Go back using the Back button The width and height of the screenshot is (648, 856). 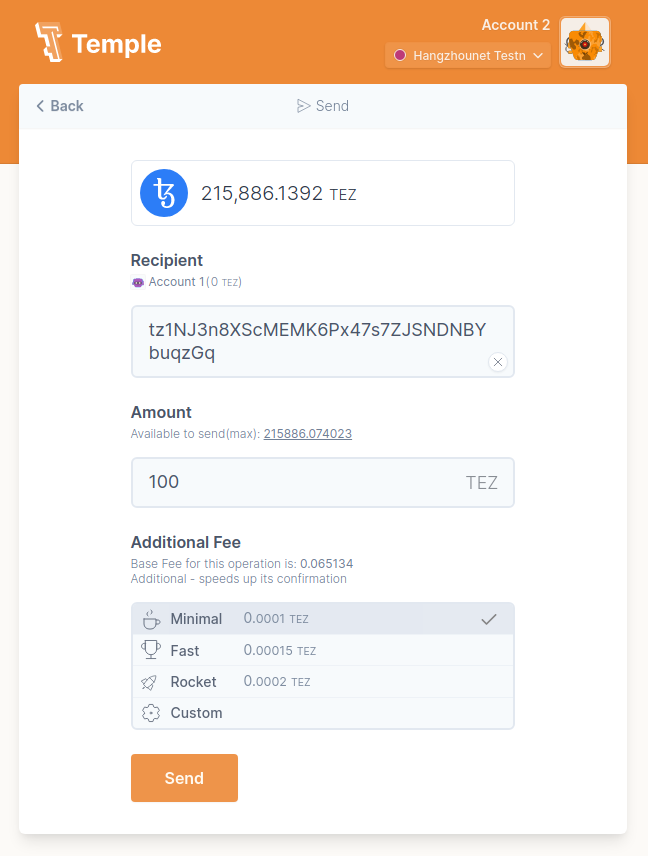click(x=60, y=106)
